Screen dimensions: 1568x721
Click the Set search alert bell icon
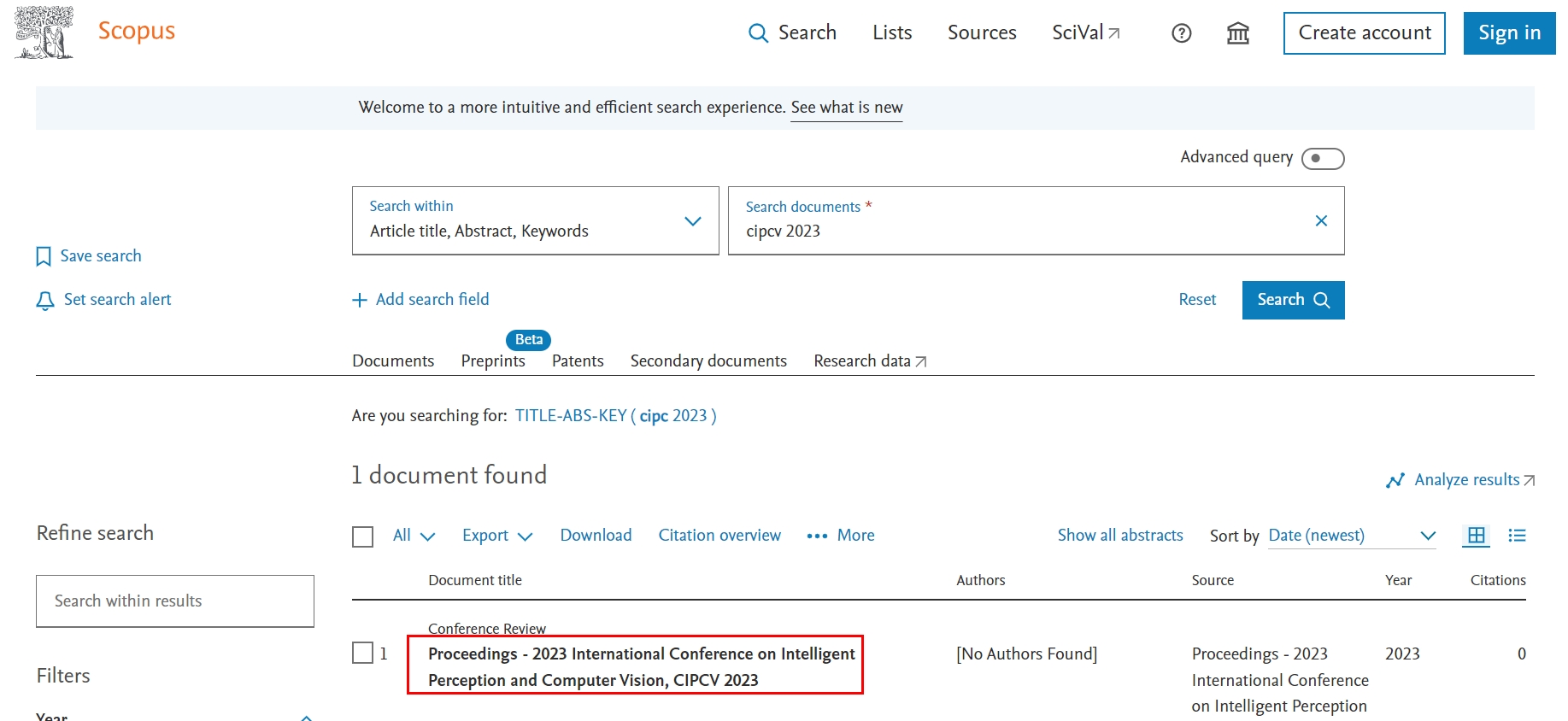pos(45,301)
